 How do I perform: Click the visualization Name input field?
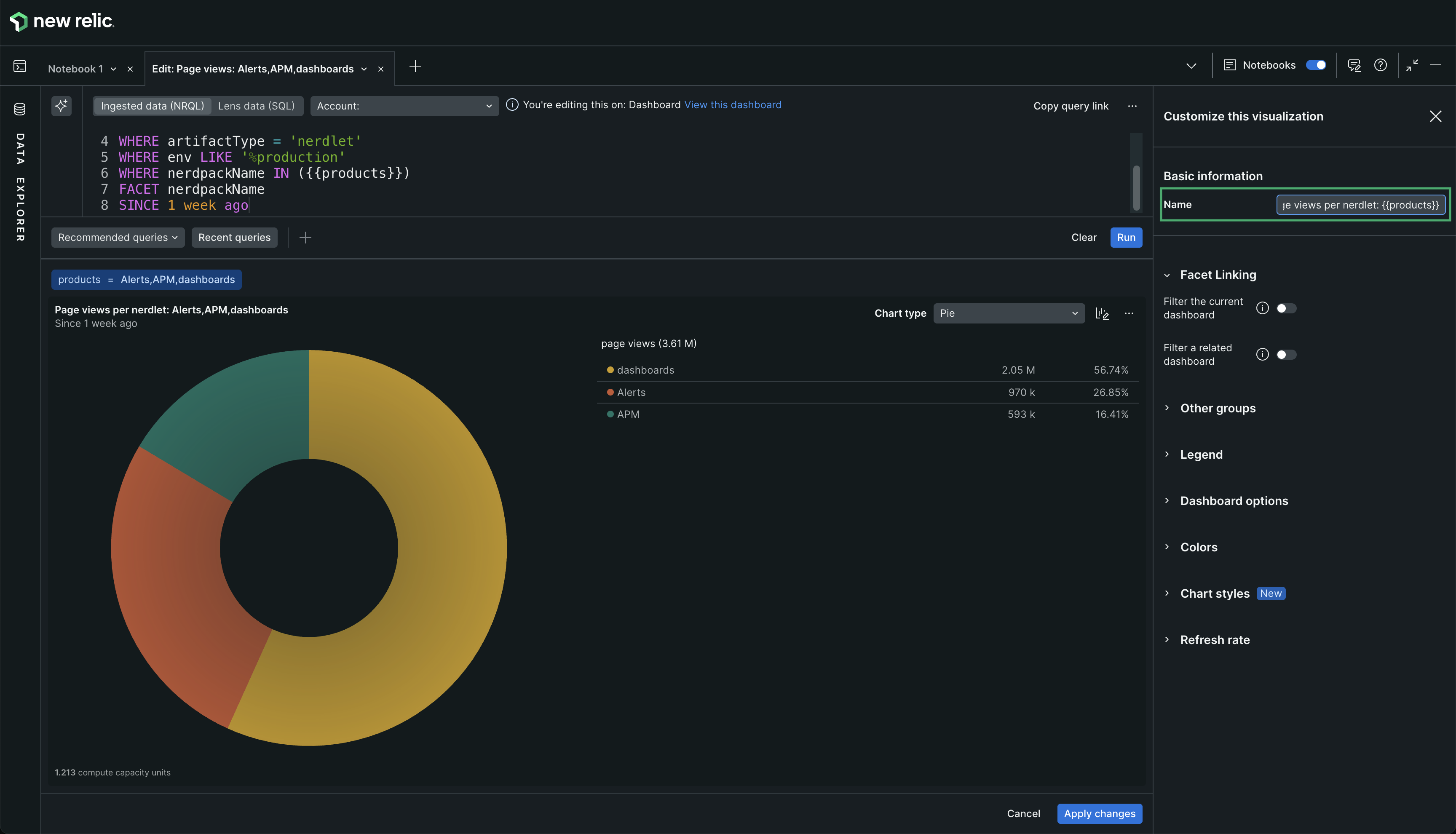coord(1360,205)
